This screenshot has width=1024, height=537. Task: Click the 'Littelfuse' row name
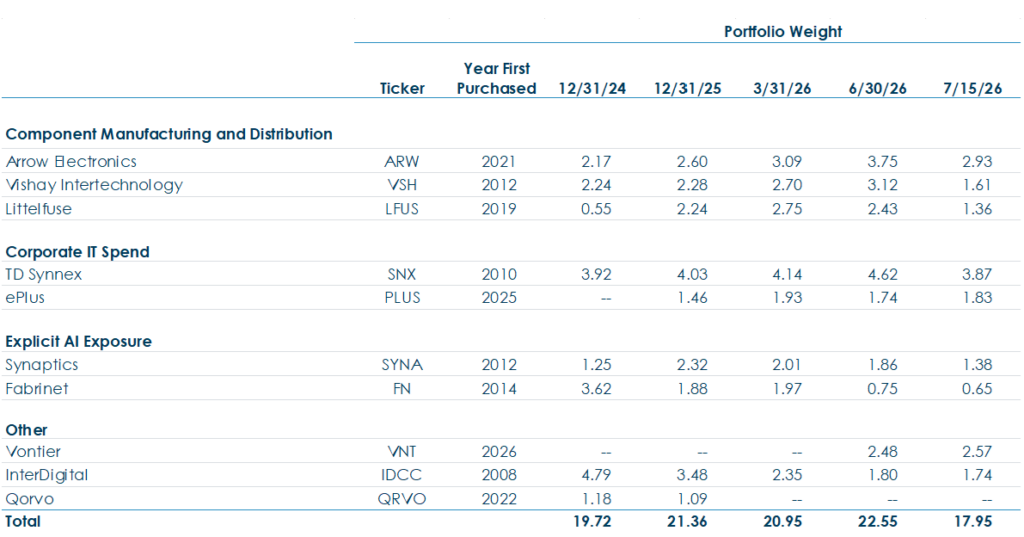[39, 209]
